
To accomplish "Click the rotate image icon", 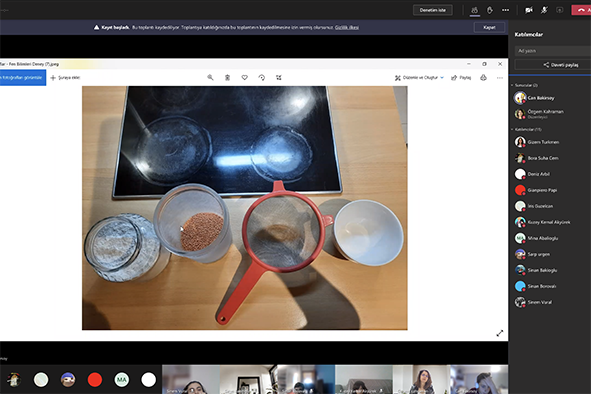I will click(x=262, y=77).
